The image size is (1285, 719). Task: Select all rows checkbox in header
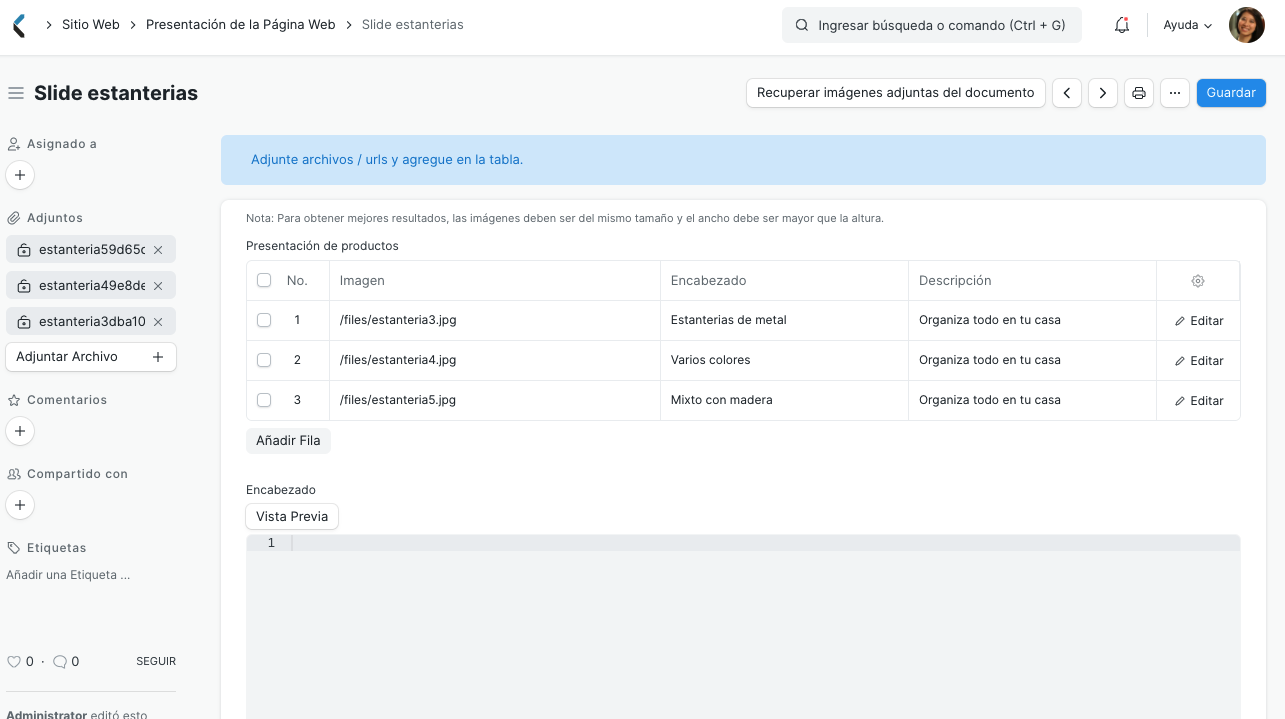264,281
